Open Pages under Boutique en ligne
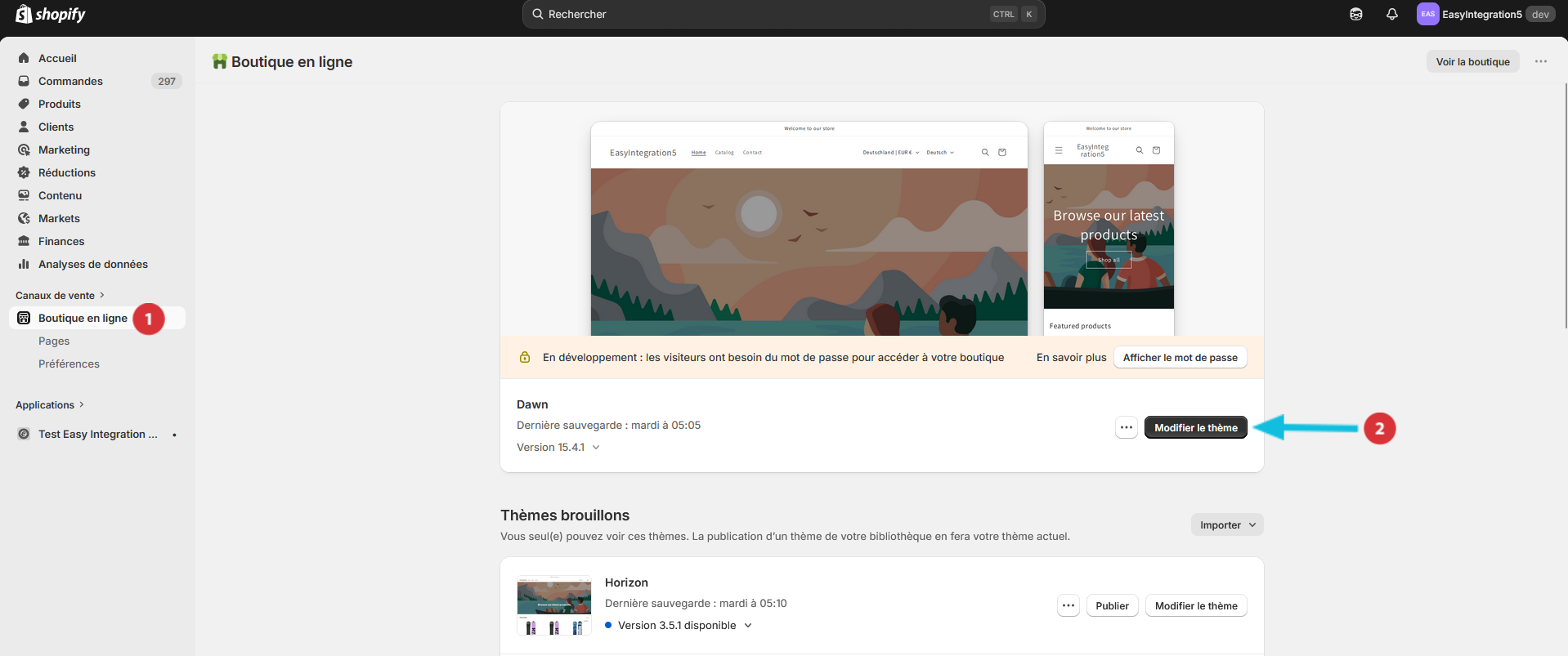 [x=54, y=341]
